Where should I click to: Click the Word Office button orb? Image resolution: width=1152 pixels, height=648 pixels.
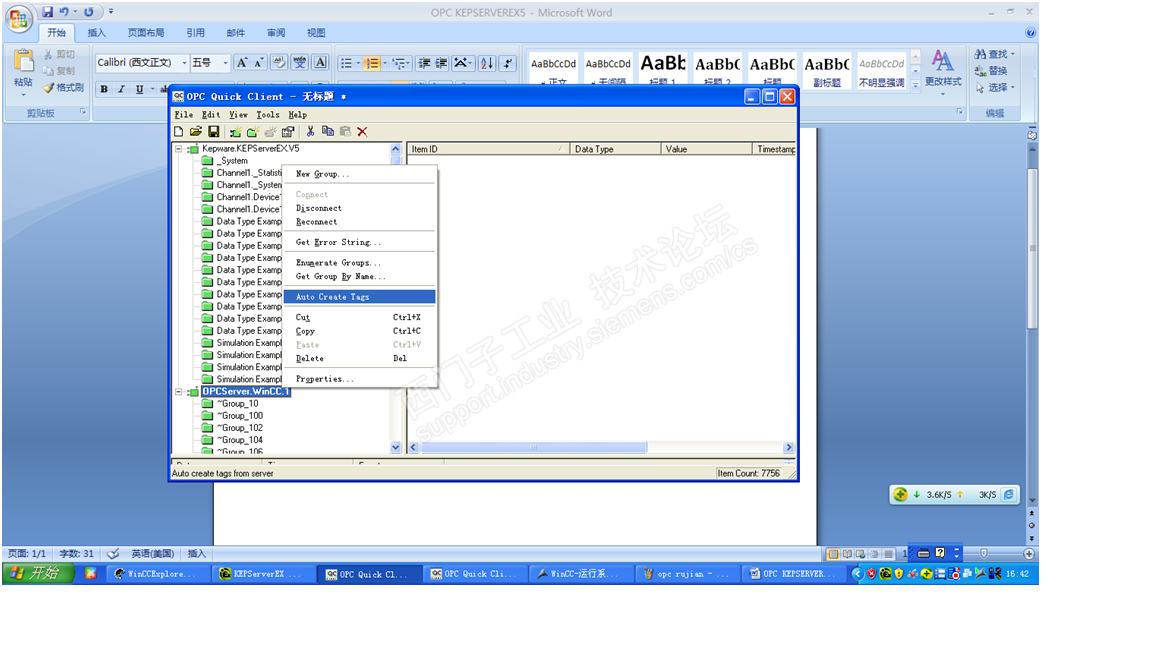(18, 19)
